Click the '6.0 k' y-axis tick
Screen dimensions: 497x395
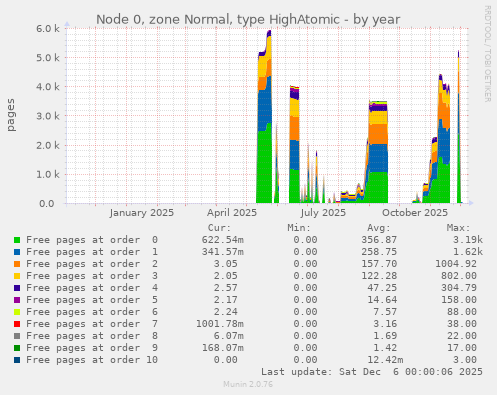click(48, 29)
